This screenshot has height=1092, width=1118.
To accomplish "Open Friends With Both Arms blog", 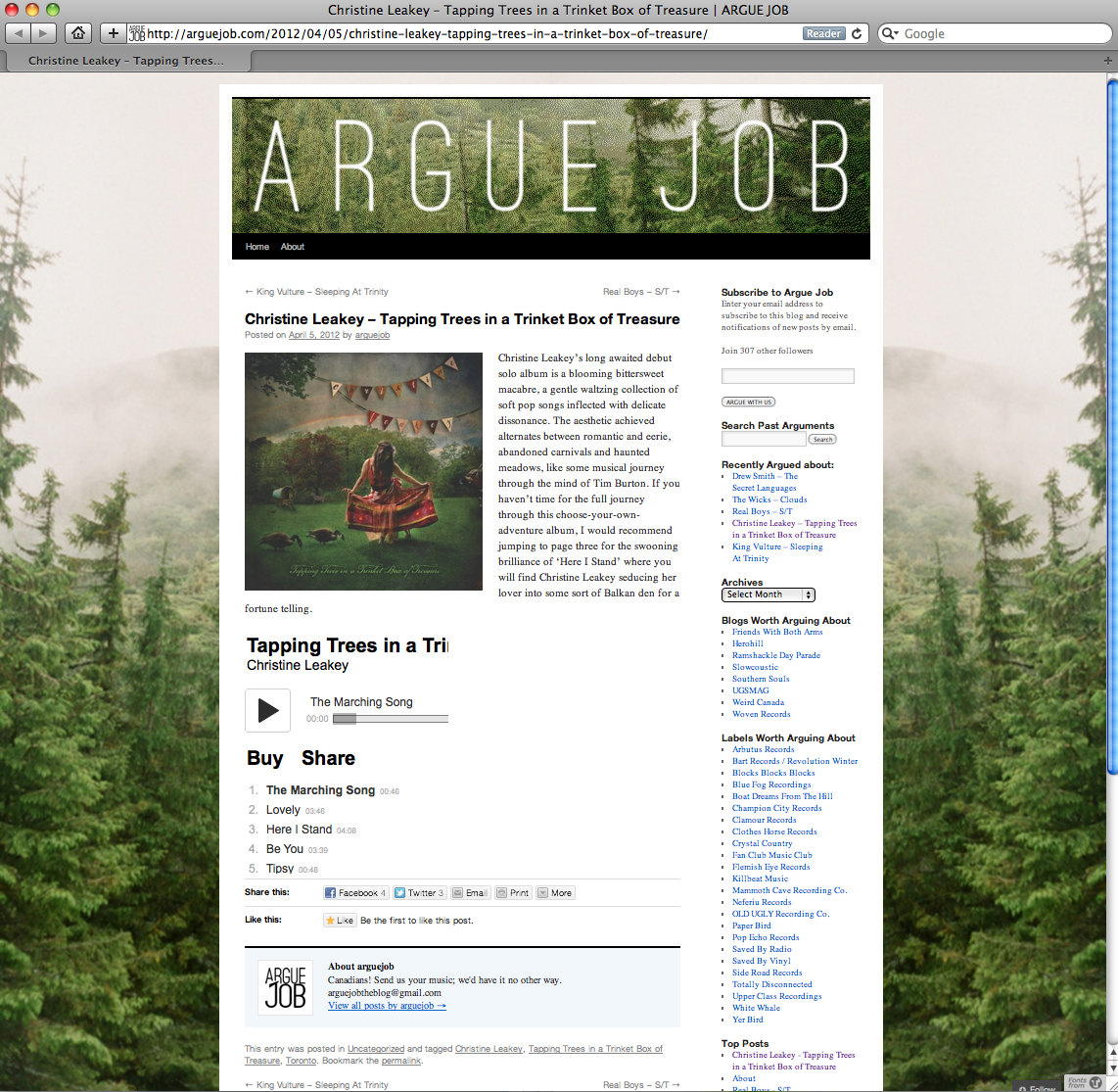I will click(x=777, y=632).
